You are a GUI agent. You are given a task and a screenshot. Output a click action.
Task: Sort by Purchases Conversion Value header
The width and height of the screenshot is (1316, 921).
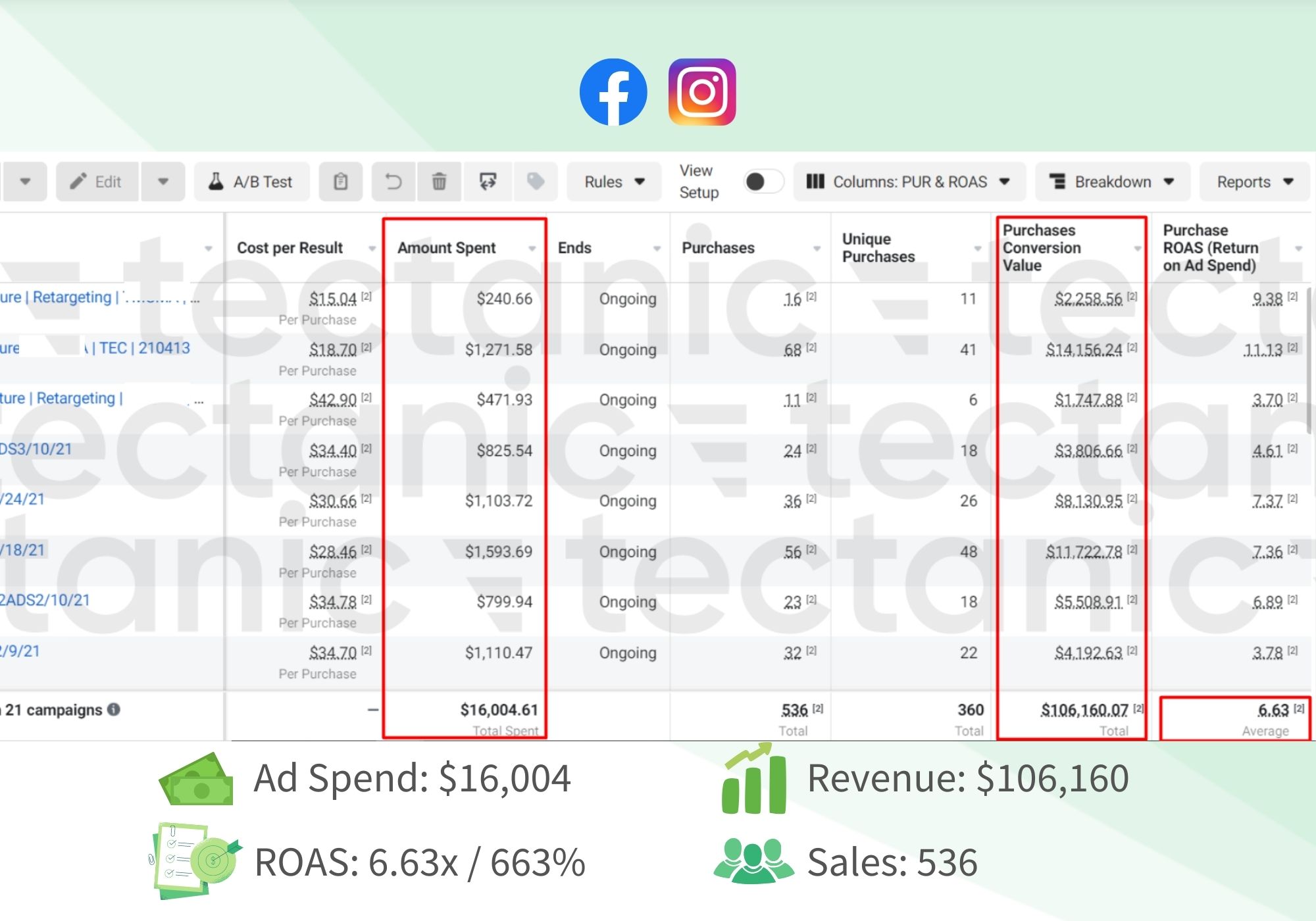click(x=1042, y=248)
